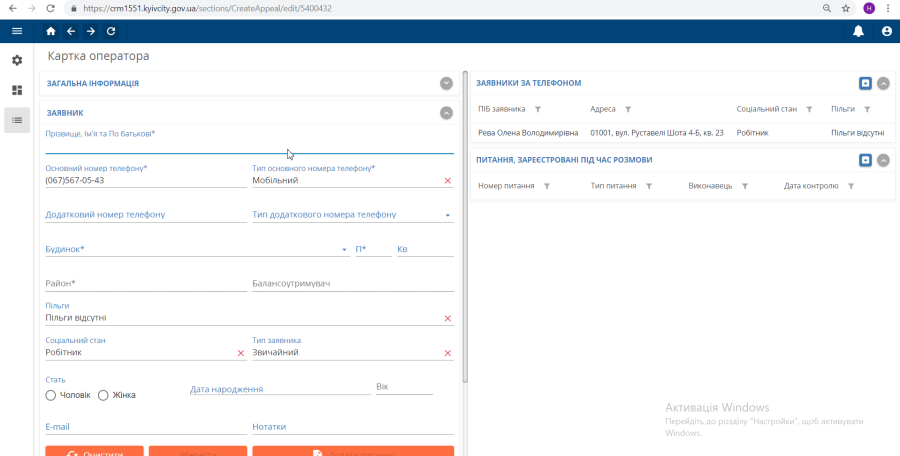Filter the ПІБ заявника column

[x=537, y=109]
